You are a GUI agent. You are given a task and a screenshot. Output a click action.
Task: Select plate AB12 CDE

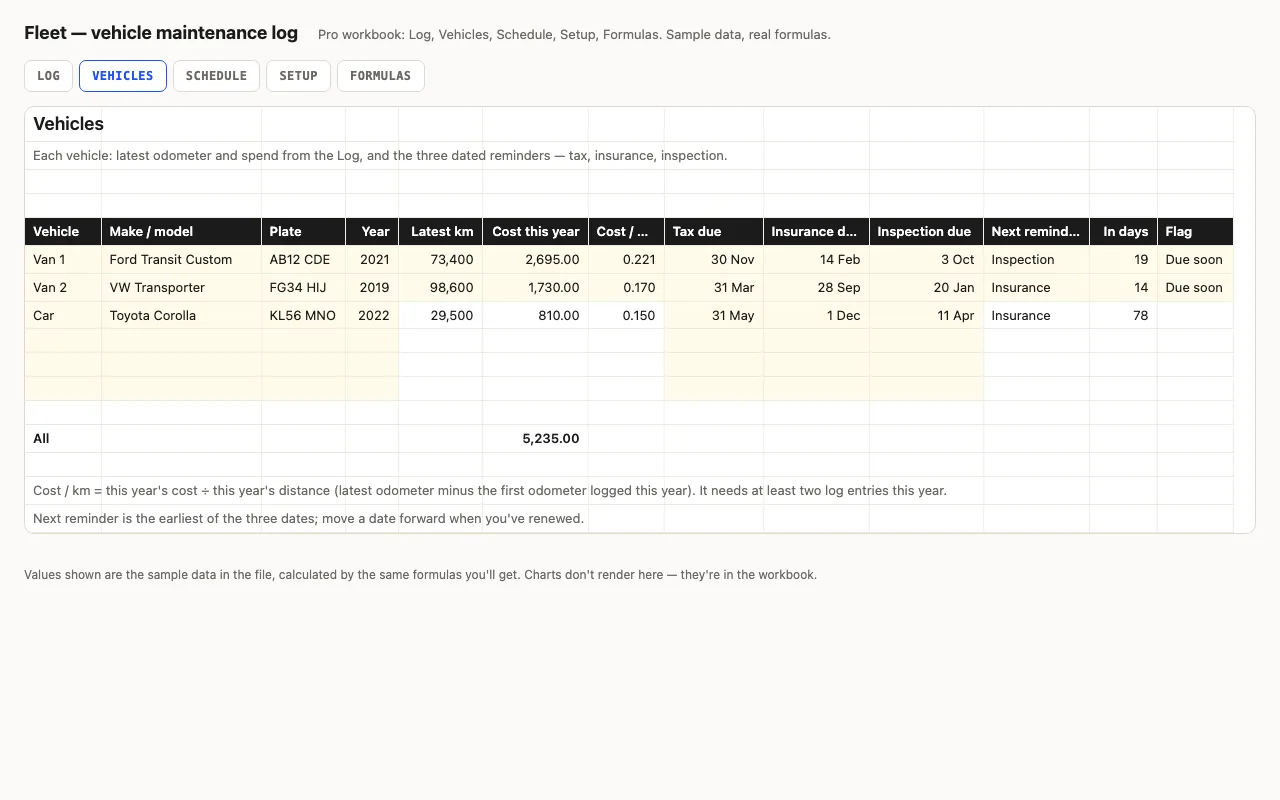coord(304,259)
